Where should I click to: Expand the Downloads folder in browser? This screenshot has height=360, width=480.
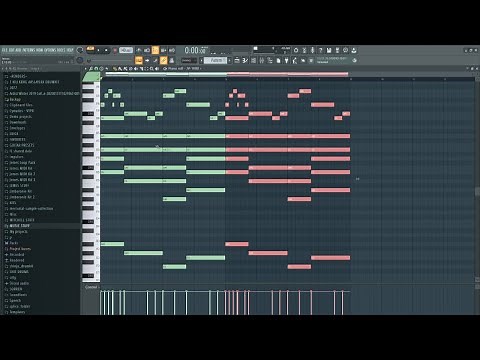[x=17, y=122]
